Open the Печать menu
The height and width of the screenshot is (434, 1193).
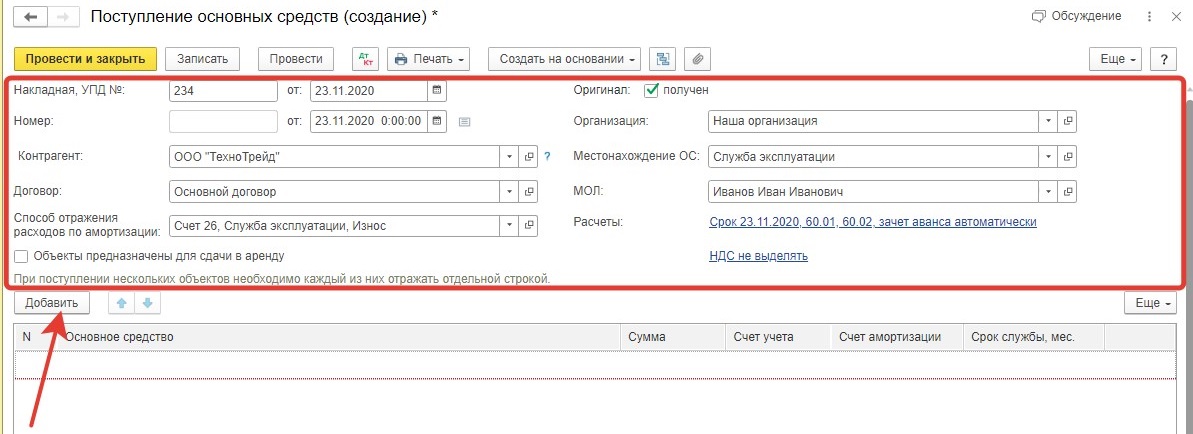point(429,59)
